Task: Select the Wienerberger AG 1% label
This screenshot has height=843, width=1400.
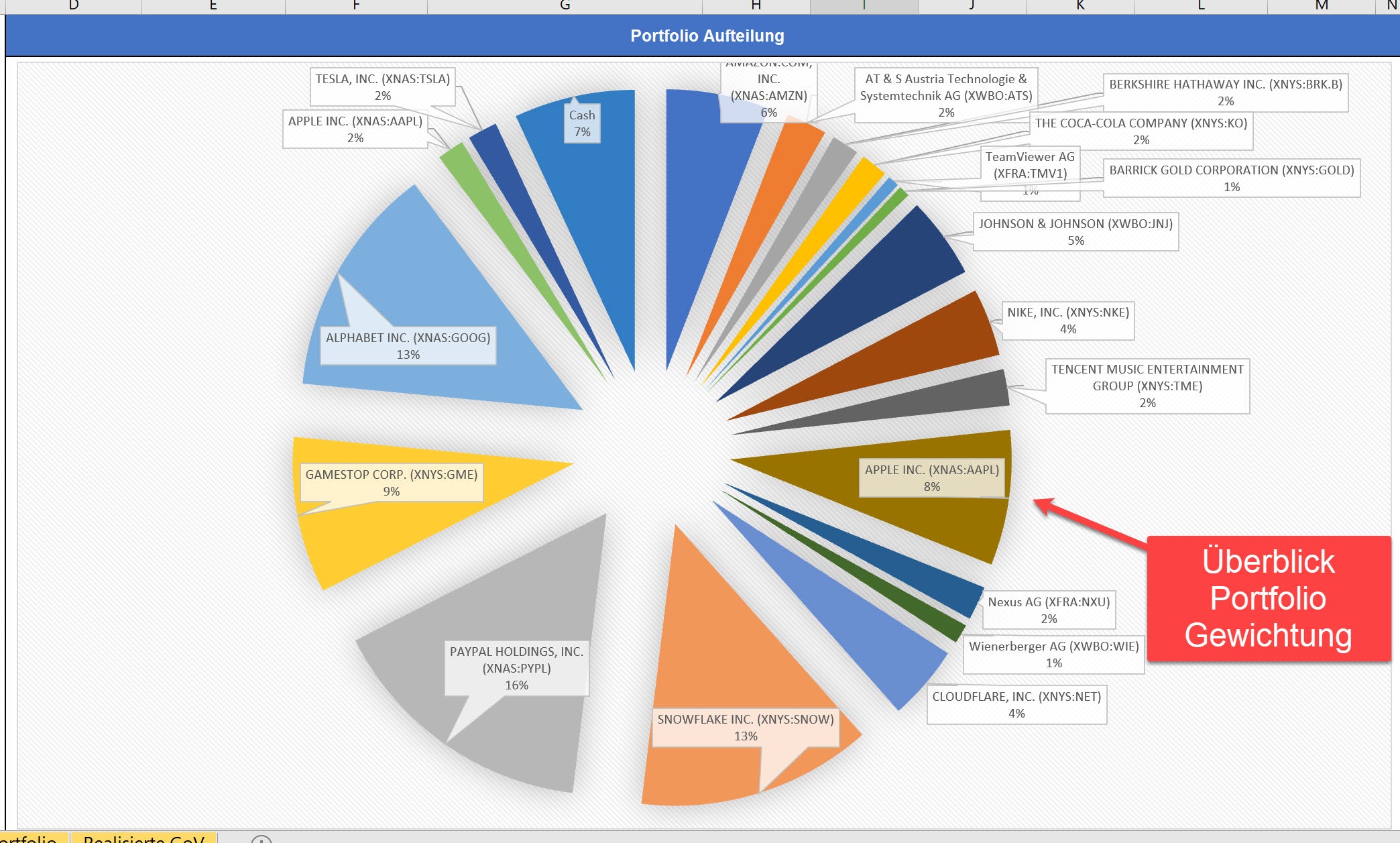Action: click(1053, 655)
